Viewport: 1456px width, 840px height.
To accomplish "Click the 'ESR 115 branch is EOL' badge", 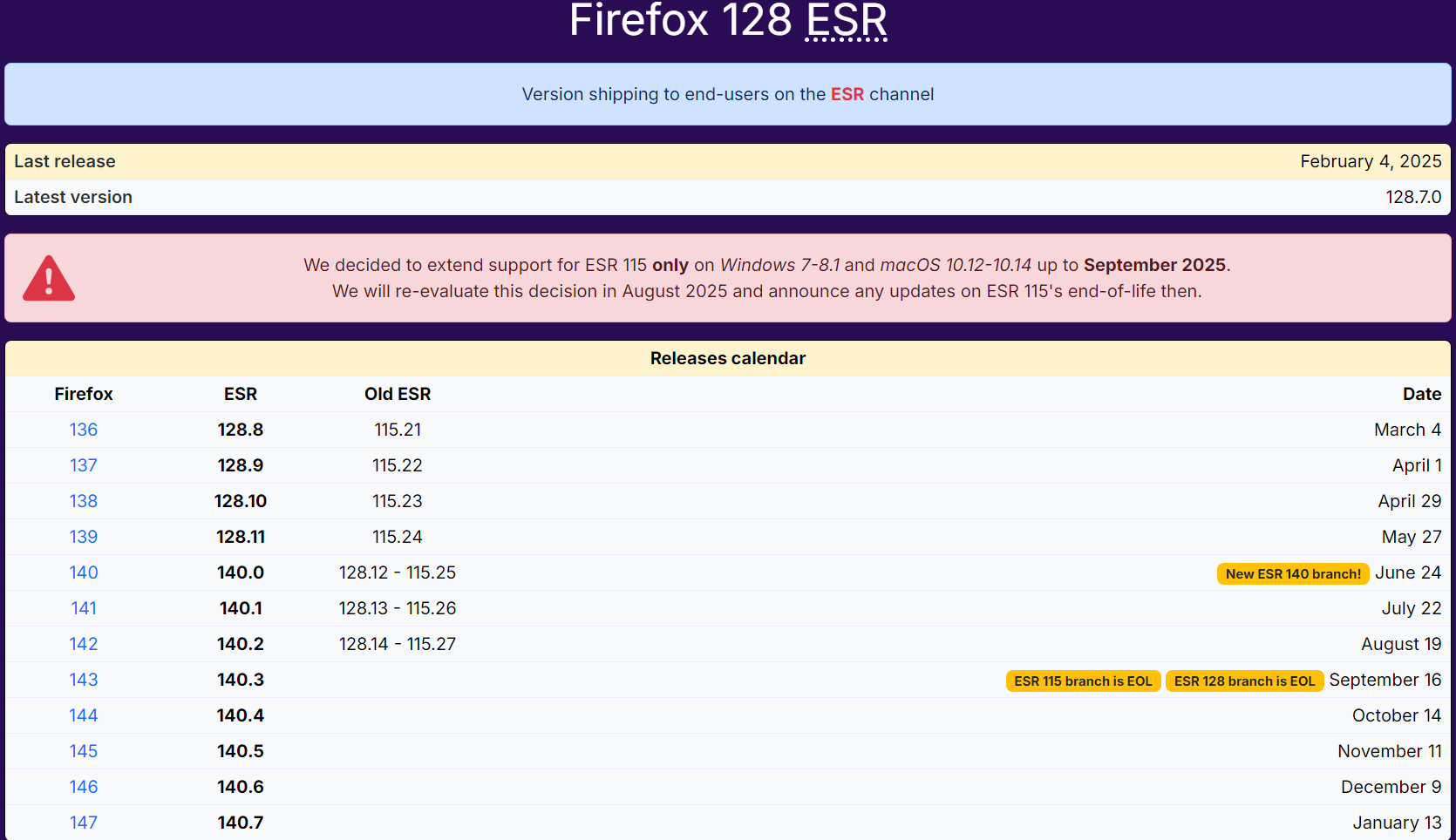I will [1083, 681].
